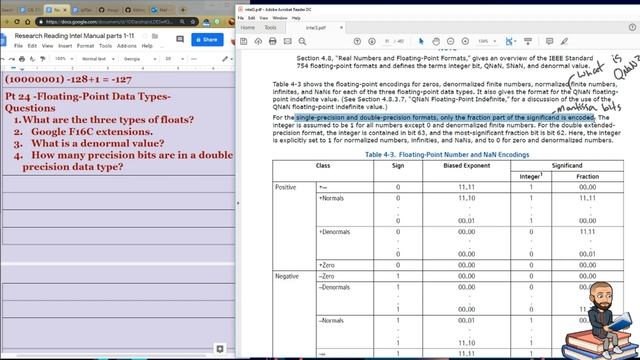Open the find text magnifier in Acrobat
The image size is (640, 360).
(302, 41)
